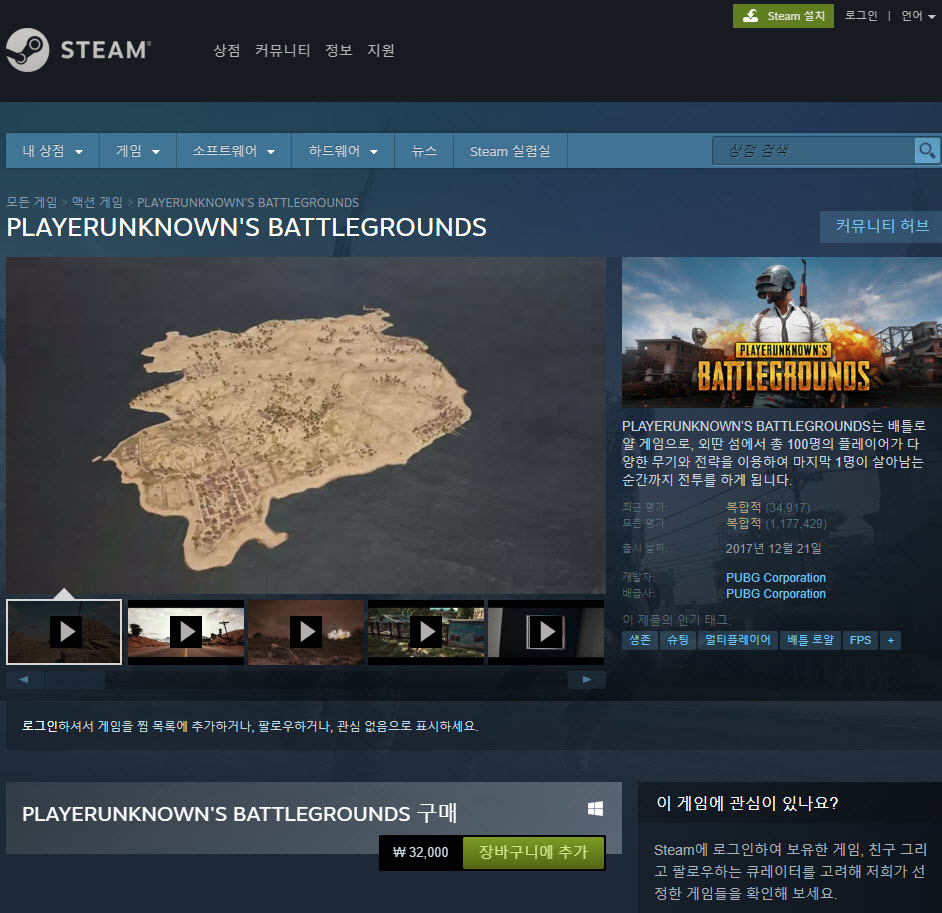Focus the 상점 검색 search field
This screenshot has height=913, width=942.
click(813, 150)
